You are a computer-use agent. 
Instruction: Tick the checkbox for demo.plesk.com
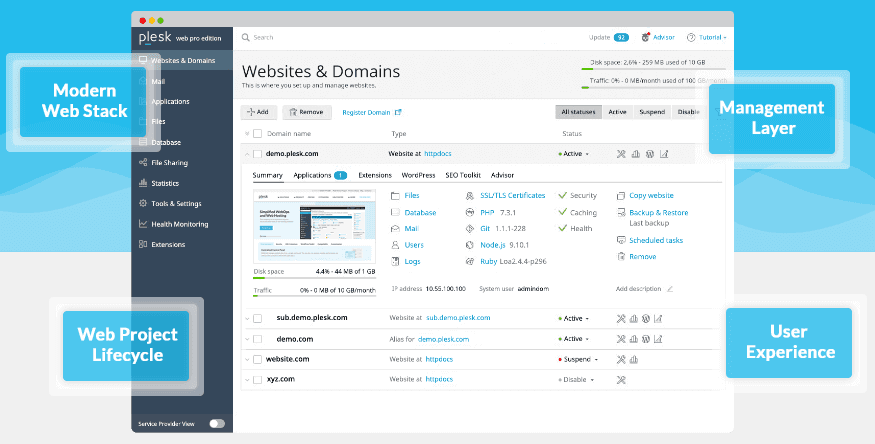click(x=257, y=154)
